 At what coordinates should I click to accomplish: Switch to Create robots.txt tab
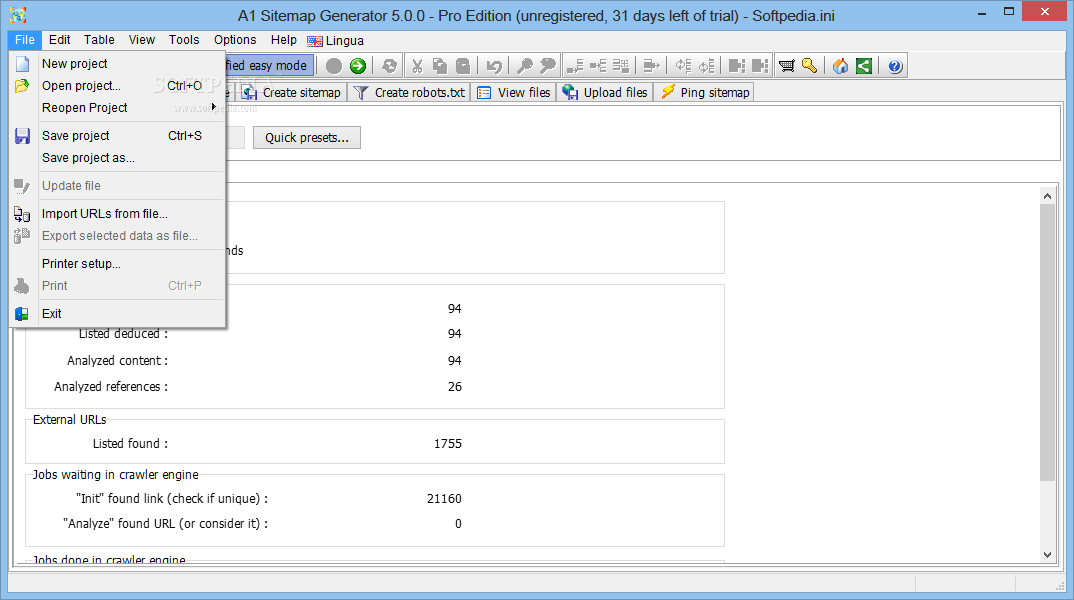410,92
